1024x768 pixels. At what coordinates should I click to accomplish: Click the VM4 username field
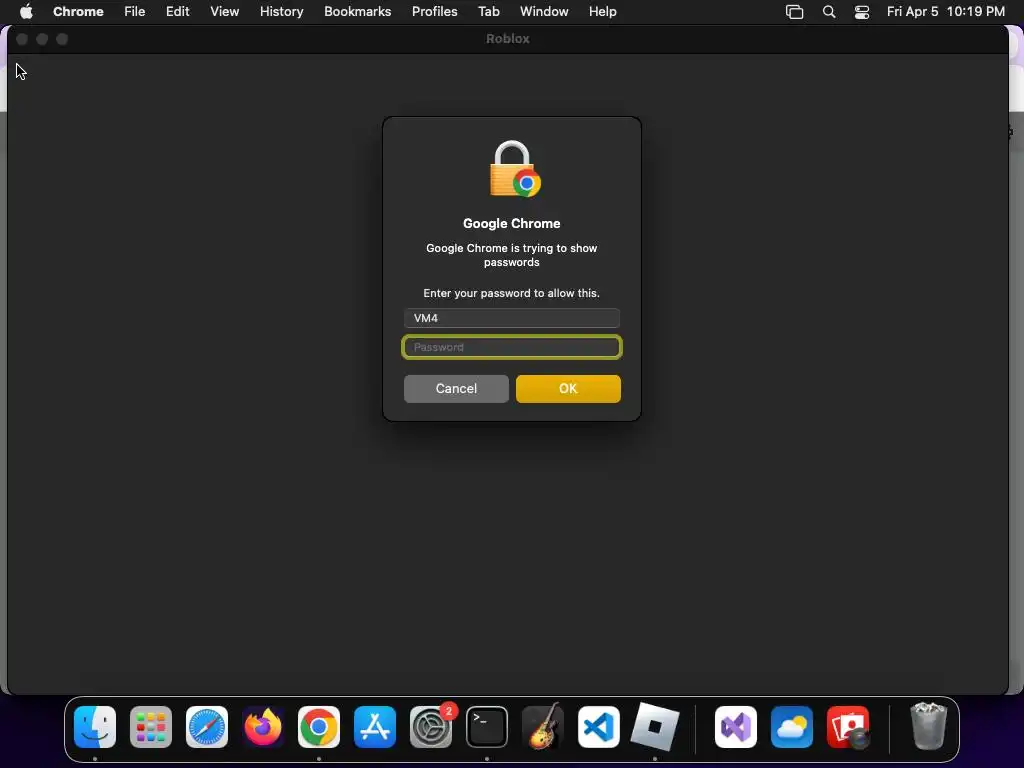coord(512,318)
